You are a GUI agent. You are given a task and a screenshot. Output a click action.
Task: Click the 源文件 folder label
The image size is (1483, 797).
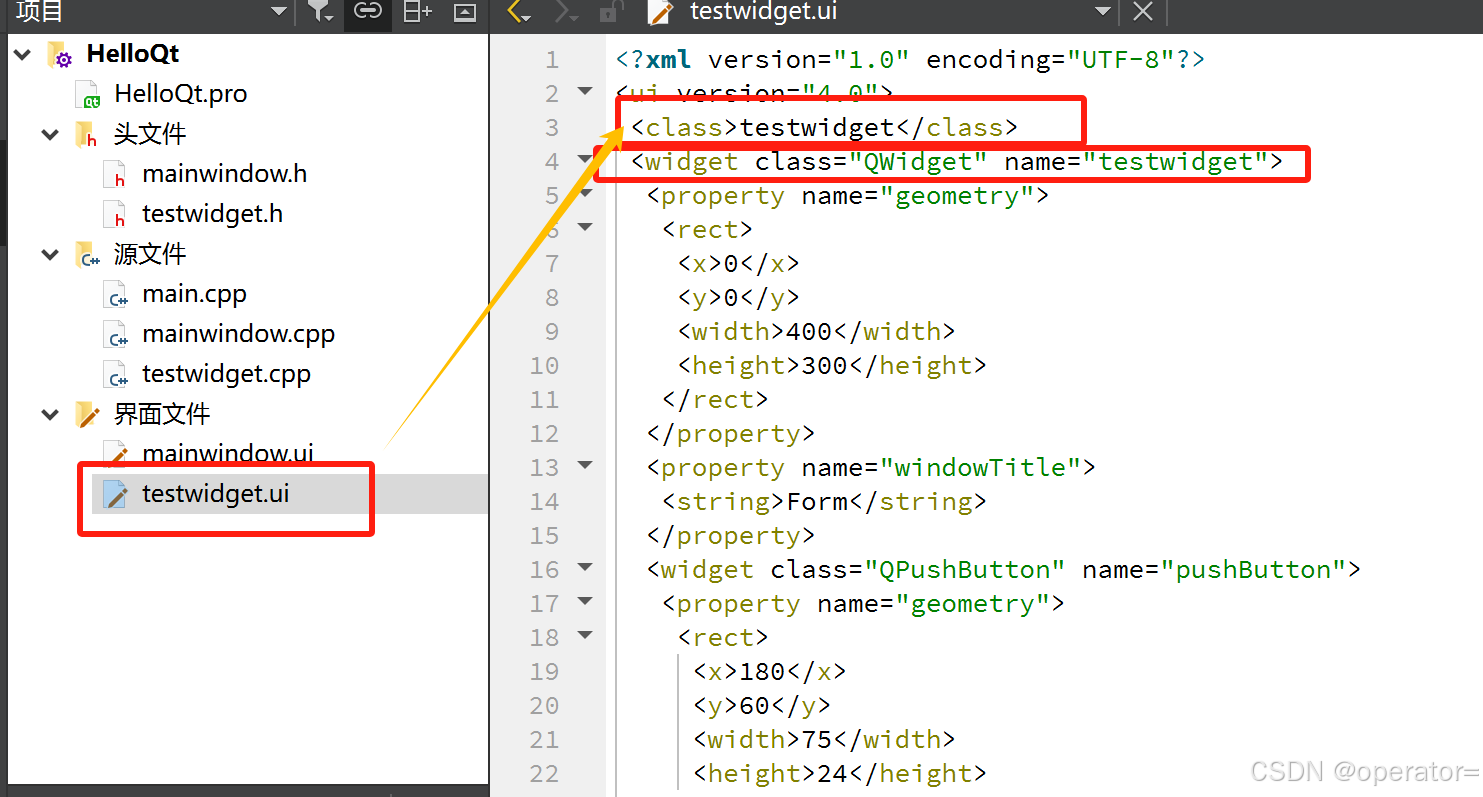[x=150, y=254]
